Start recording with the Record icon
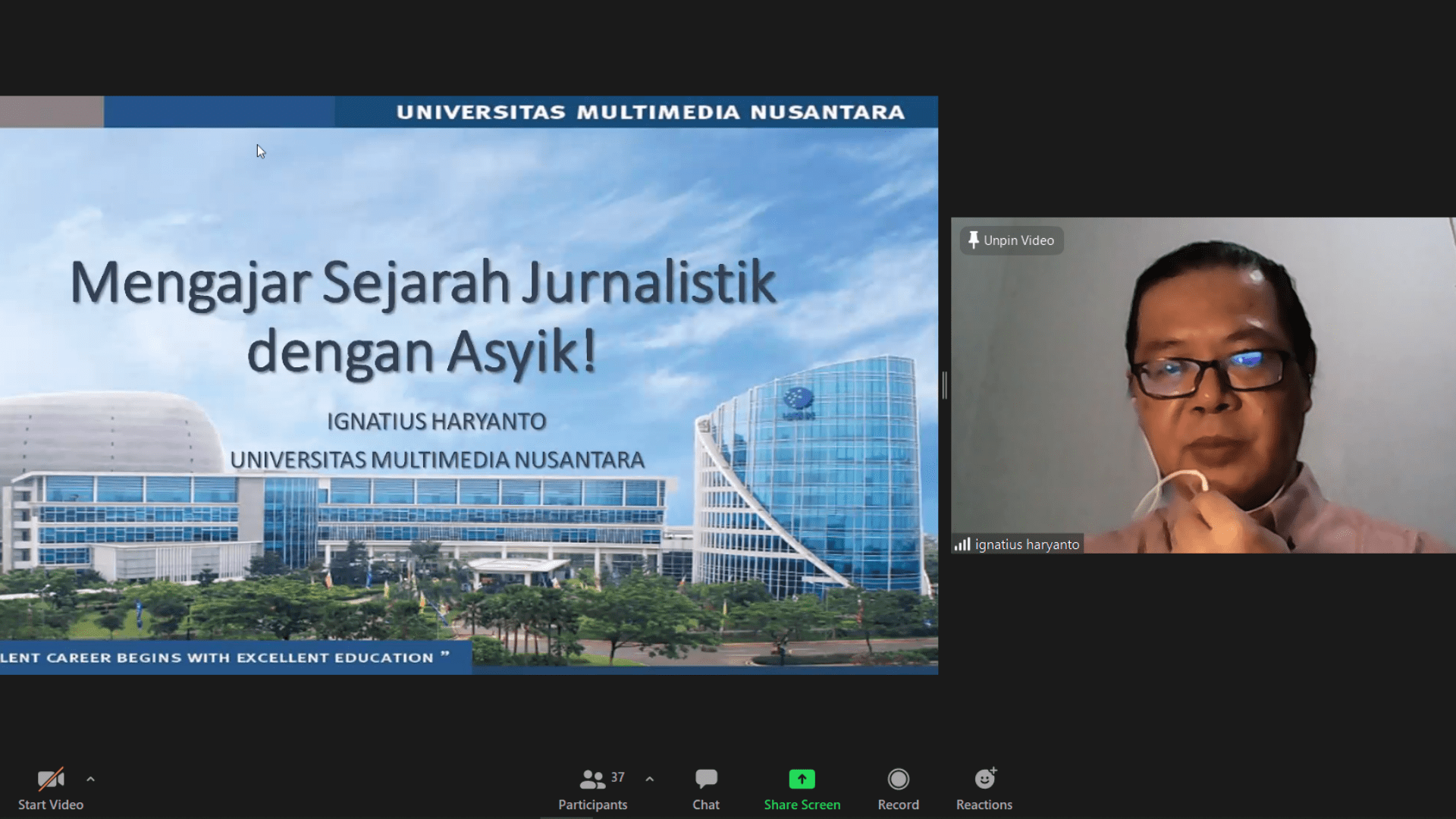The width and height of the screenshot is (1456, 819). point(898,779)
